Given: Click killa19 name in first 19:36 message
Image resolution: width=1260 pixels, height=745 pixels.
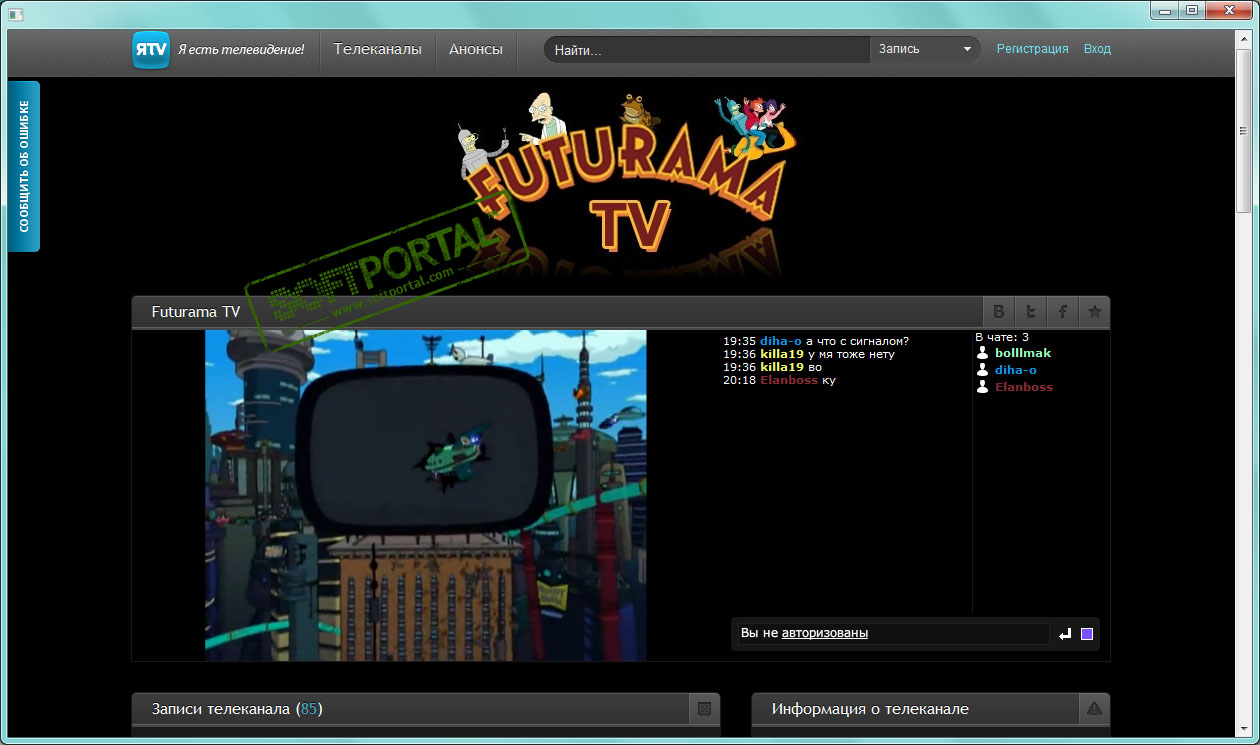Looking at the screenshot, I should (782, 354).
